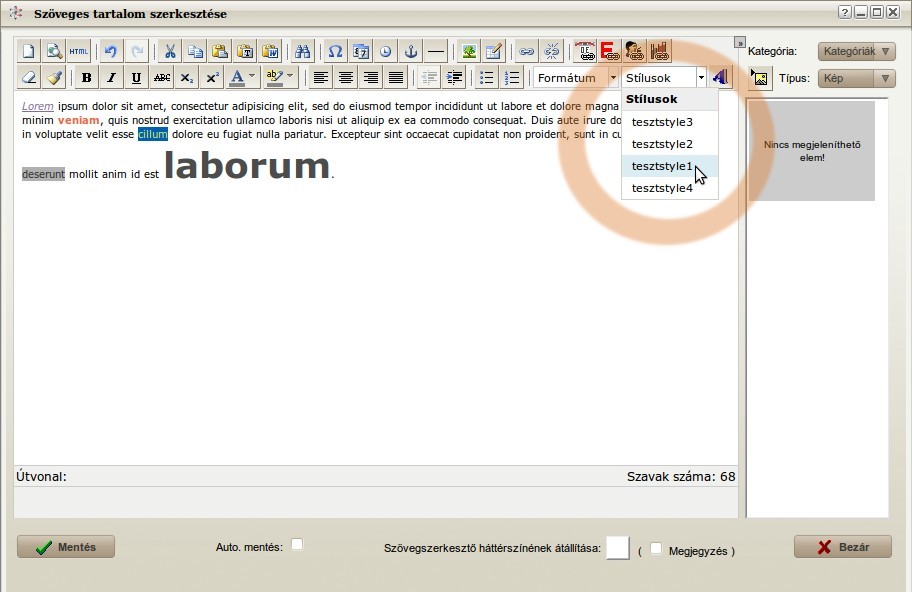Expand the Kategóriák dropdown
This screenshot has height=592, width=912.
click(x=856, y=51)
